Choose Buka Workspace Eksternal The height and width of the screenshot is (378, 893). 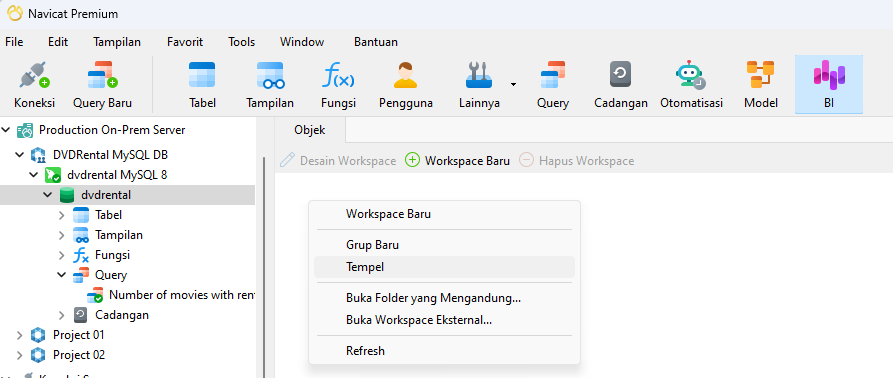tap(444, 320)
